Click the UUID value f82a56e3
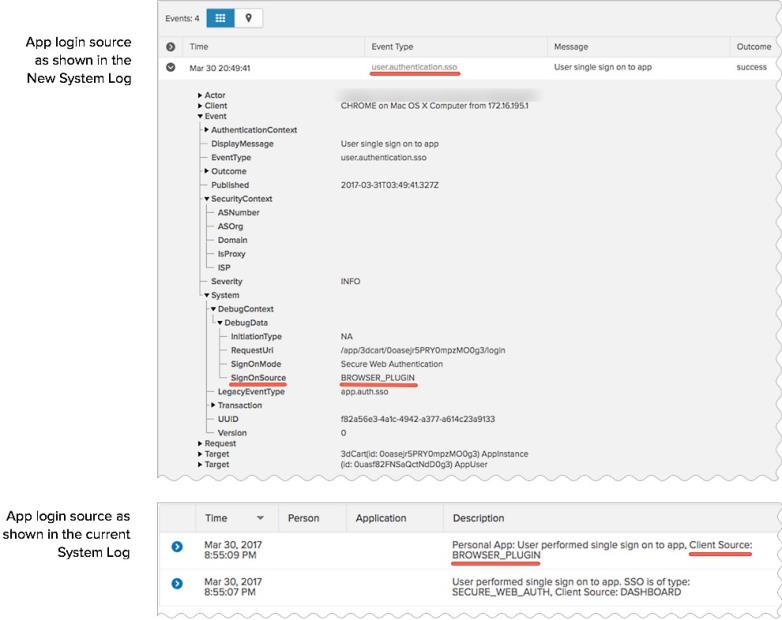Image resolution: width=782 pixels, height=620 pixels. point(418,419)
